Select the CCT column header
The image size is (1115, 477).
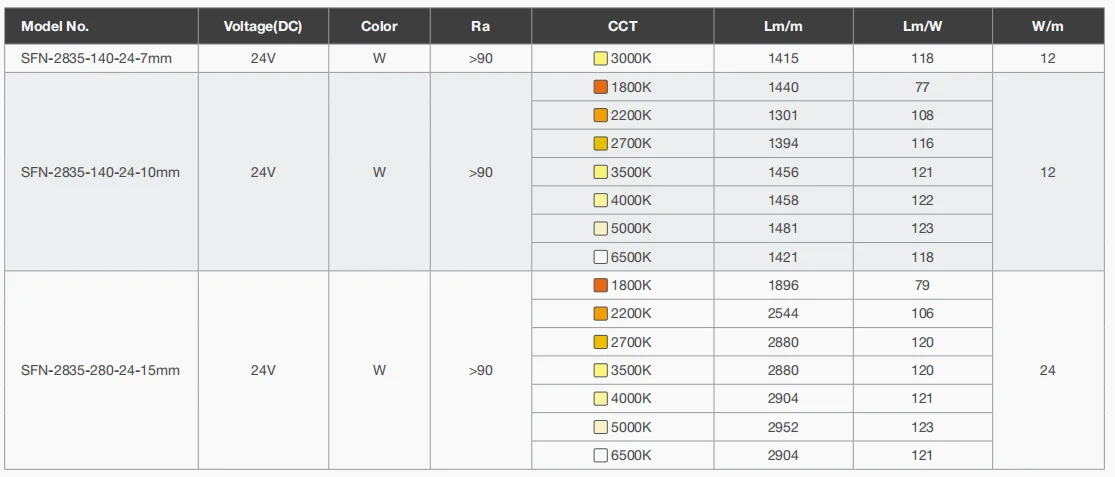coord(622,27)
